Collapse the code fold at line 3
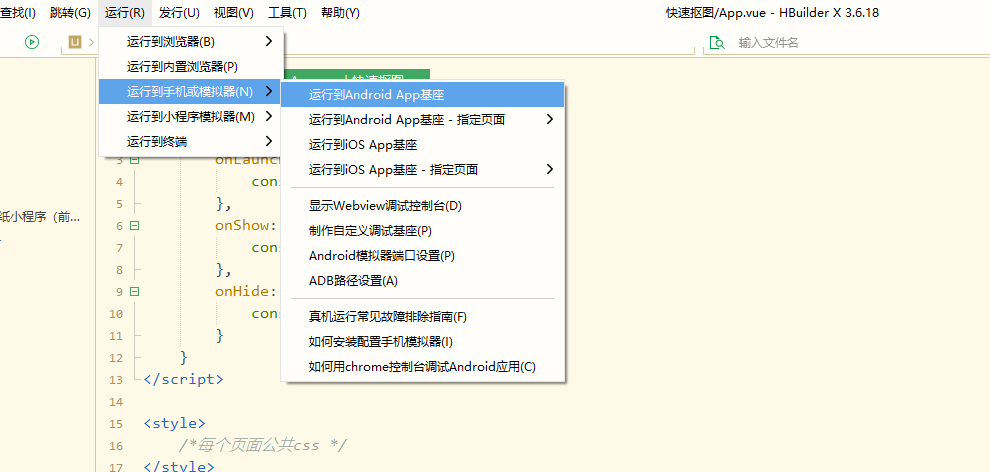 (134, 160)
